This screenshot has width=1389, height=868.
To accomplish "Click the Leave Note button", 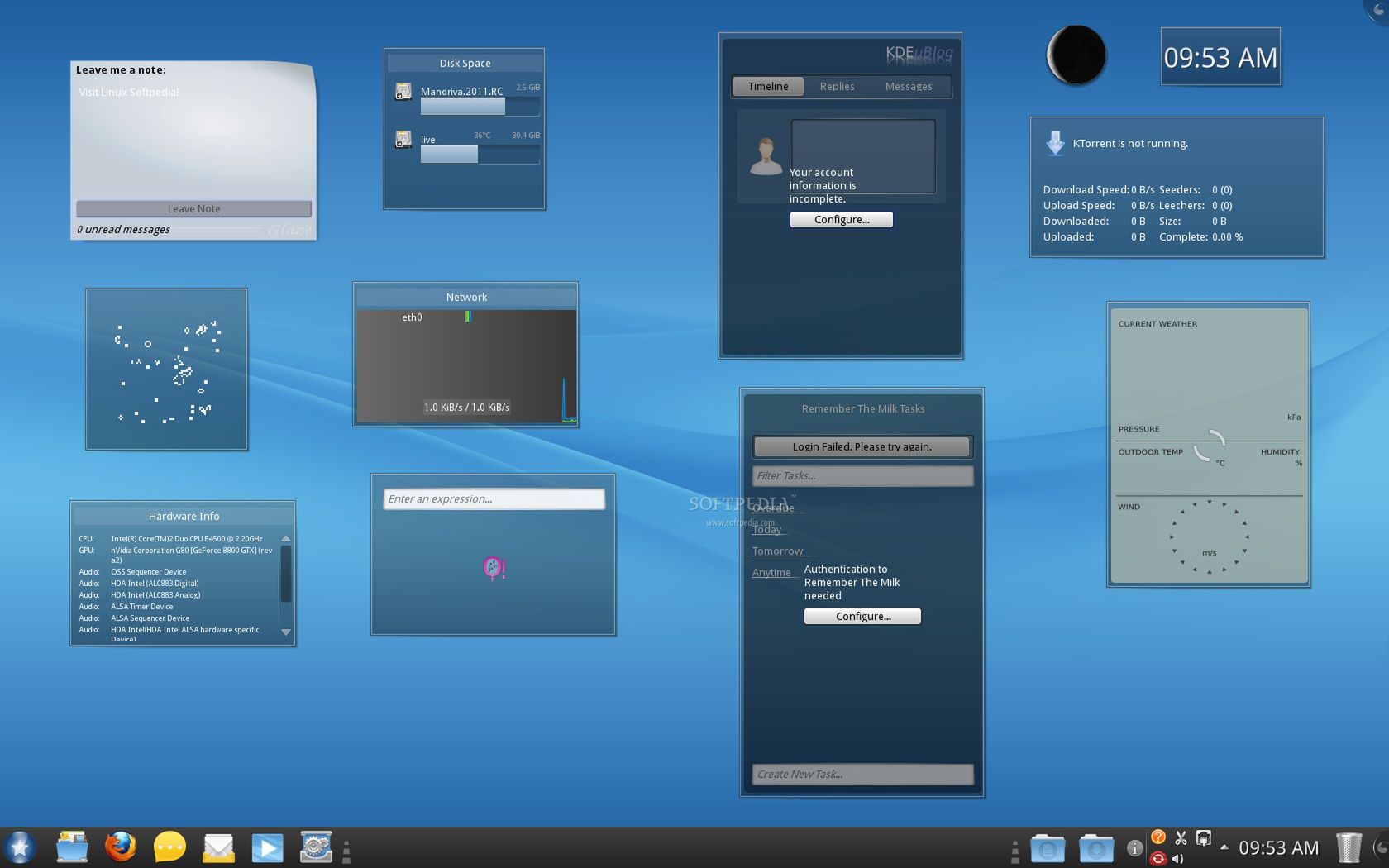I will [x=193, y=209].
